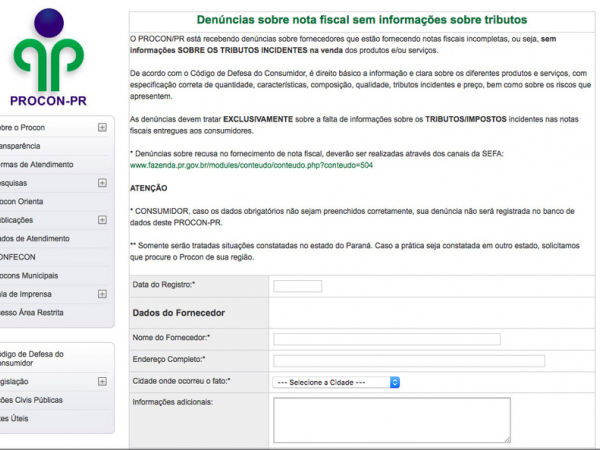Open the Selecione a Cidade dropdown
The width and height of the screenshot is (600, 450).
click(x=336, y=382)
